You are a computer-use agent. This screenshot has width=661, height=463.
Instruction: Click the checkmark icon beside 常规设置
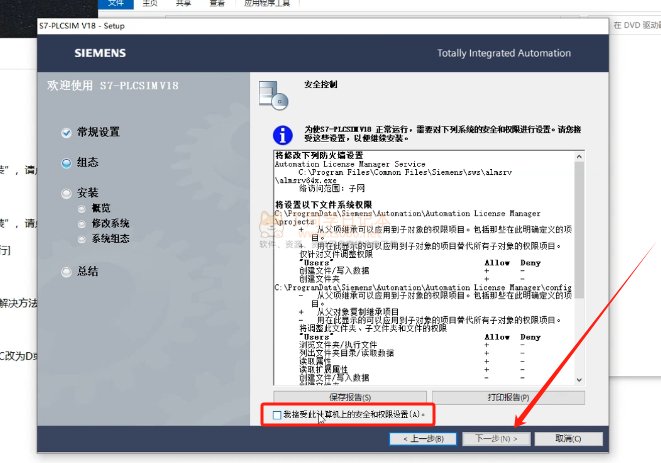point(66,133)
